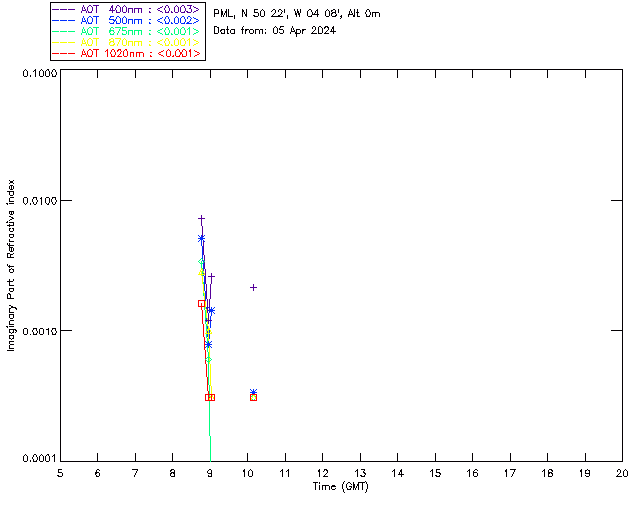Click the x-axis tick label 11
This screenshot has height=512, width=640.
[285, 473]
